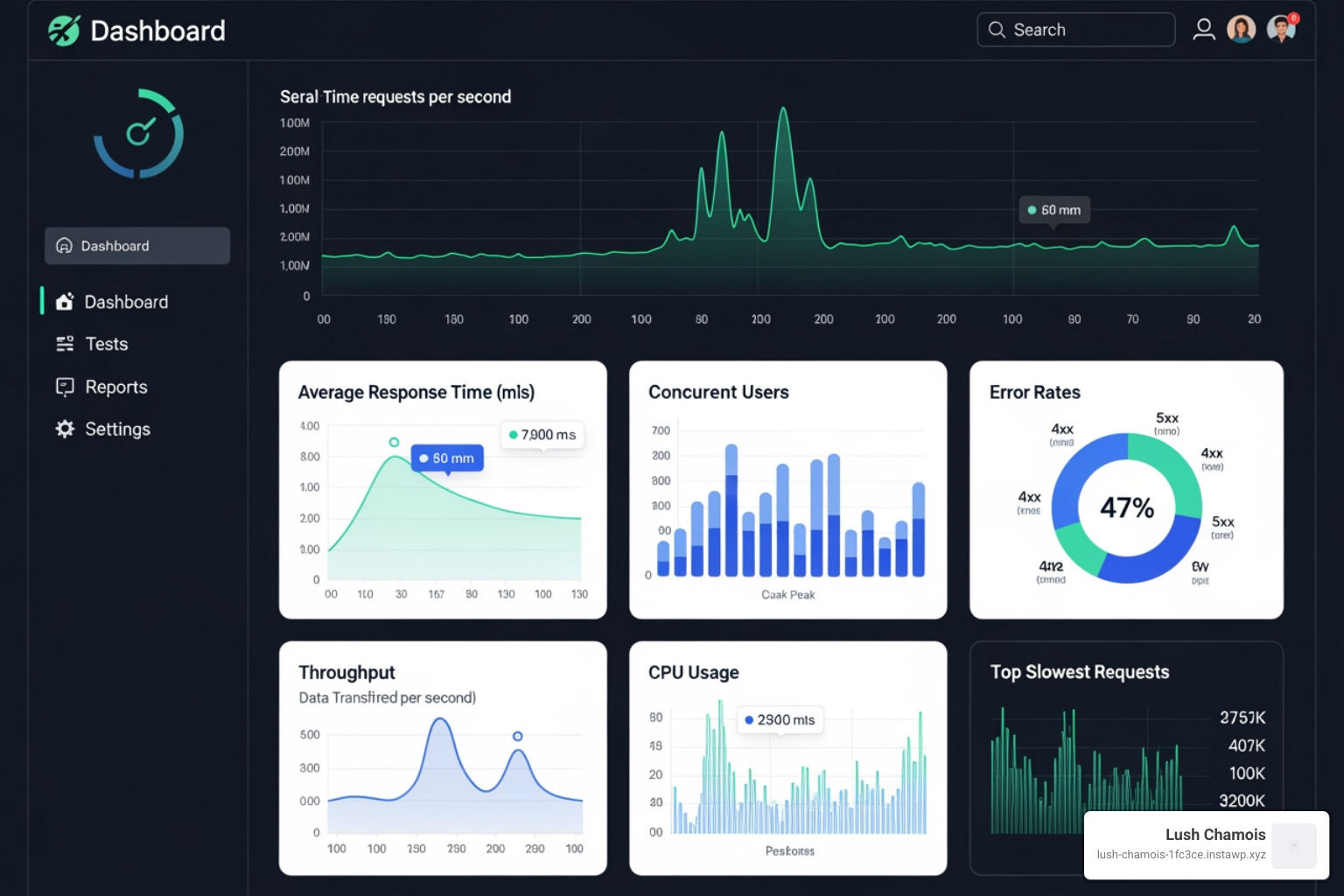Click the red notification badge on the avatar
This screenshot has width=1344, height=896.
click(x=1294, y=17)
